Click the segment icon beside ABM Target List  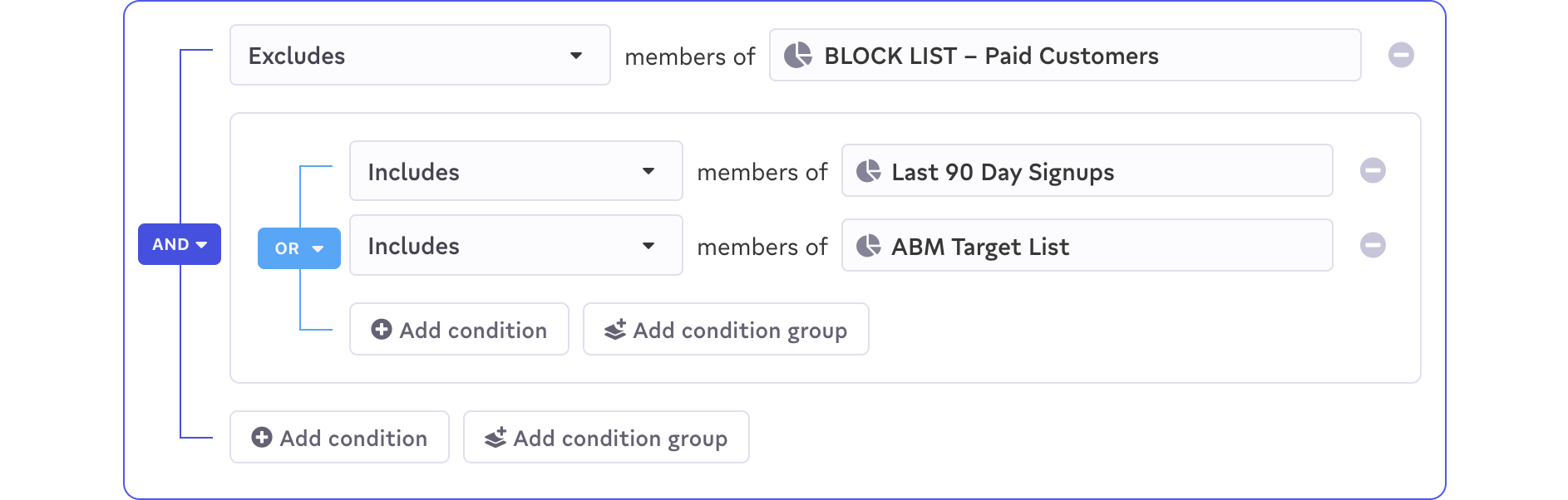pos(868,246)
